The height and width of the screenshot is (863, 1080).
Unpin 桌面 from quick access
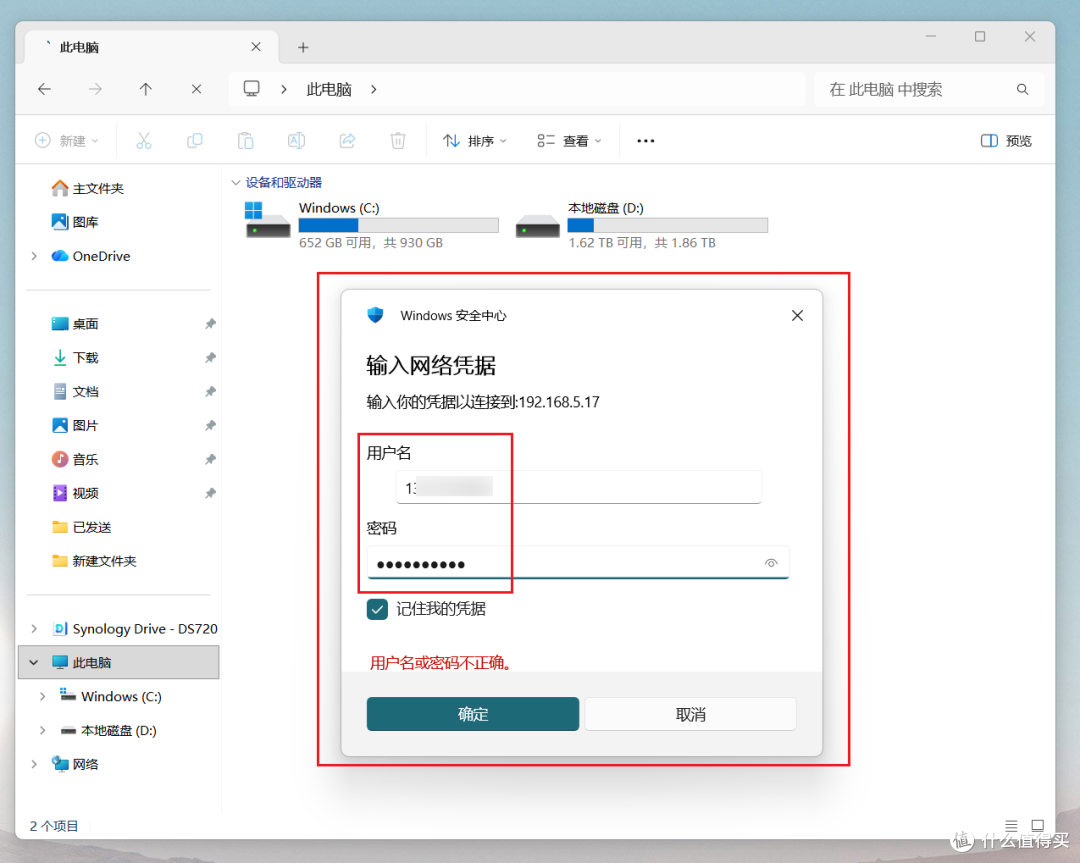(210, 324)
